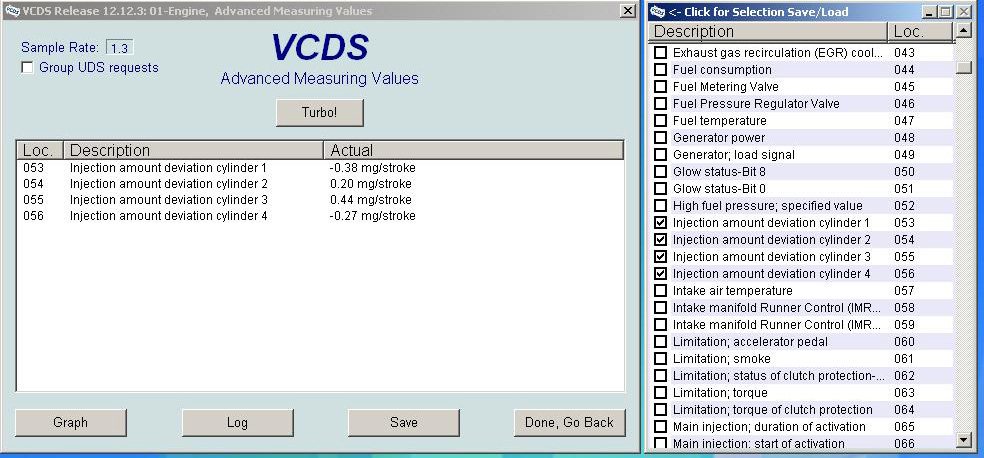Viewport: 984px width, 458px height.
Task: Tick the checkbox in the Loc. 062 row
Action: (660, 375)
